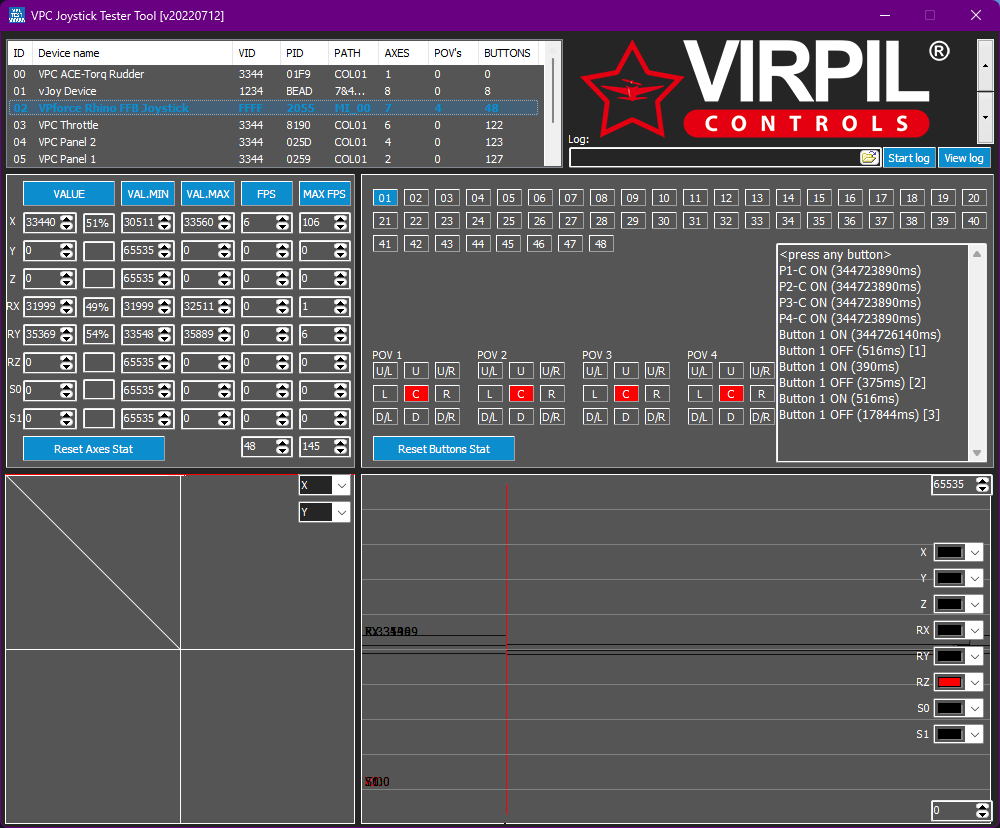This screenshot has height=828, width=1000.
Task: Click the MAX FPS header button
Action: tap(325, 194)
